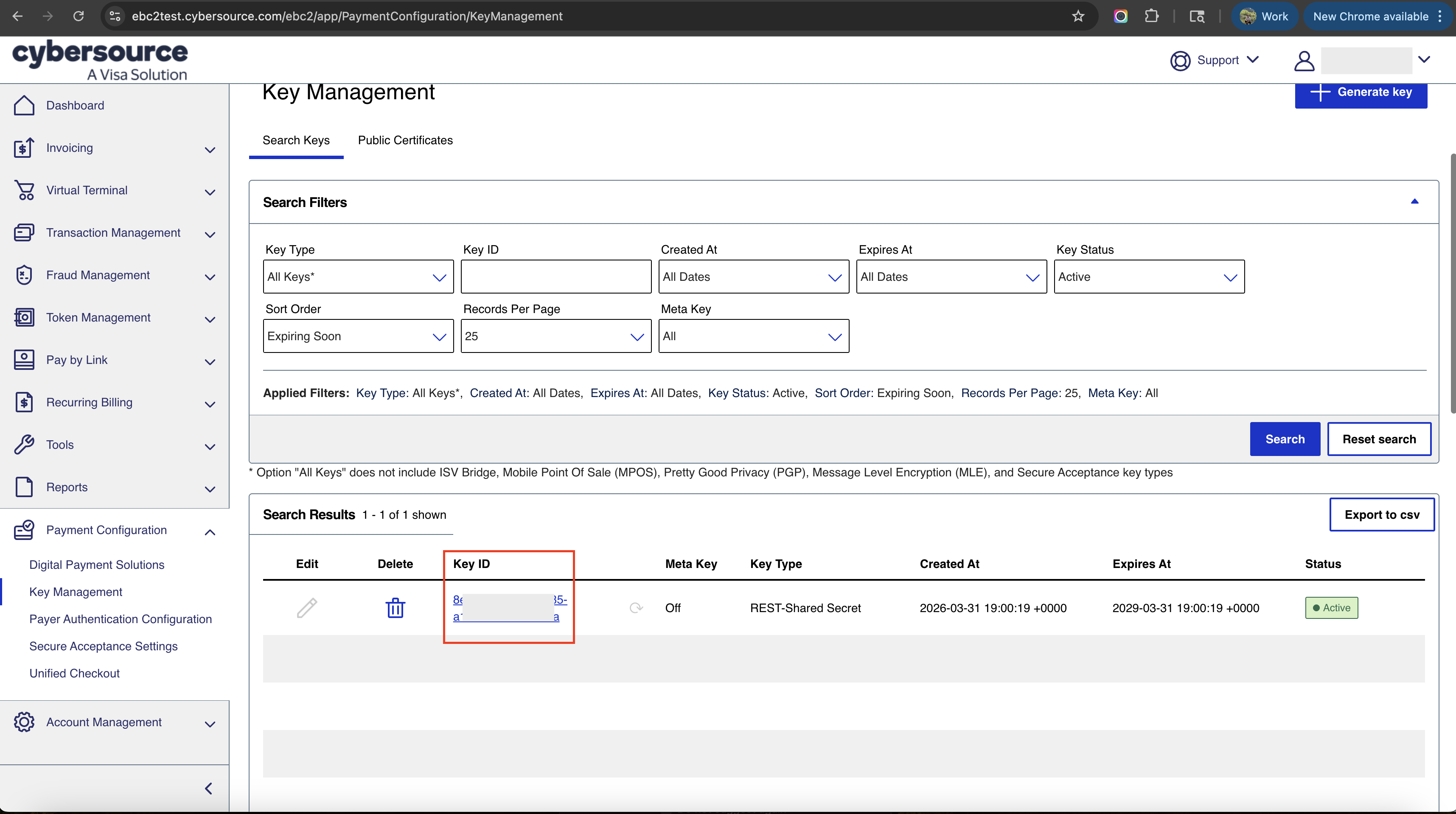
Task: Click the Transaction Management icon
Action: (24, 233)
